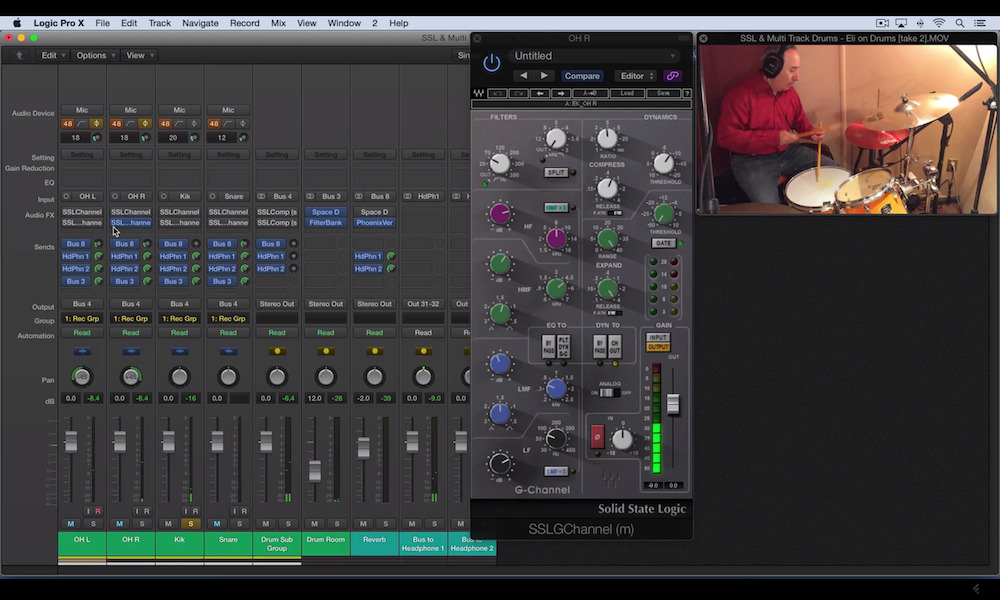Mute the OH L channel
The image size is (1000, 600).
(x=71, y=523)
